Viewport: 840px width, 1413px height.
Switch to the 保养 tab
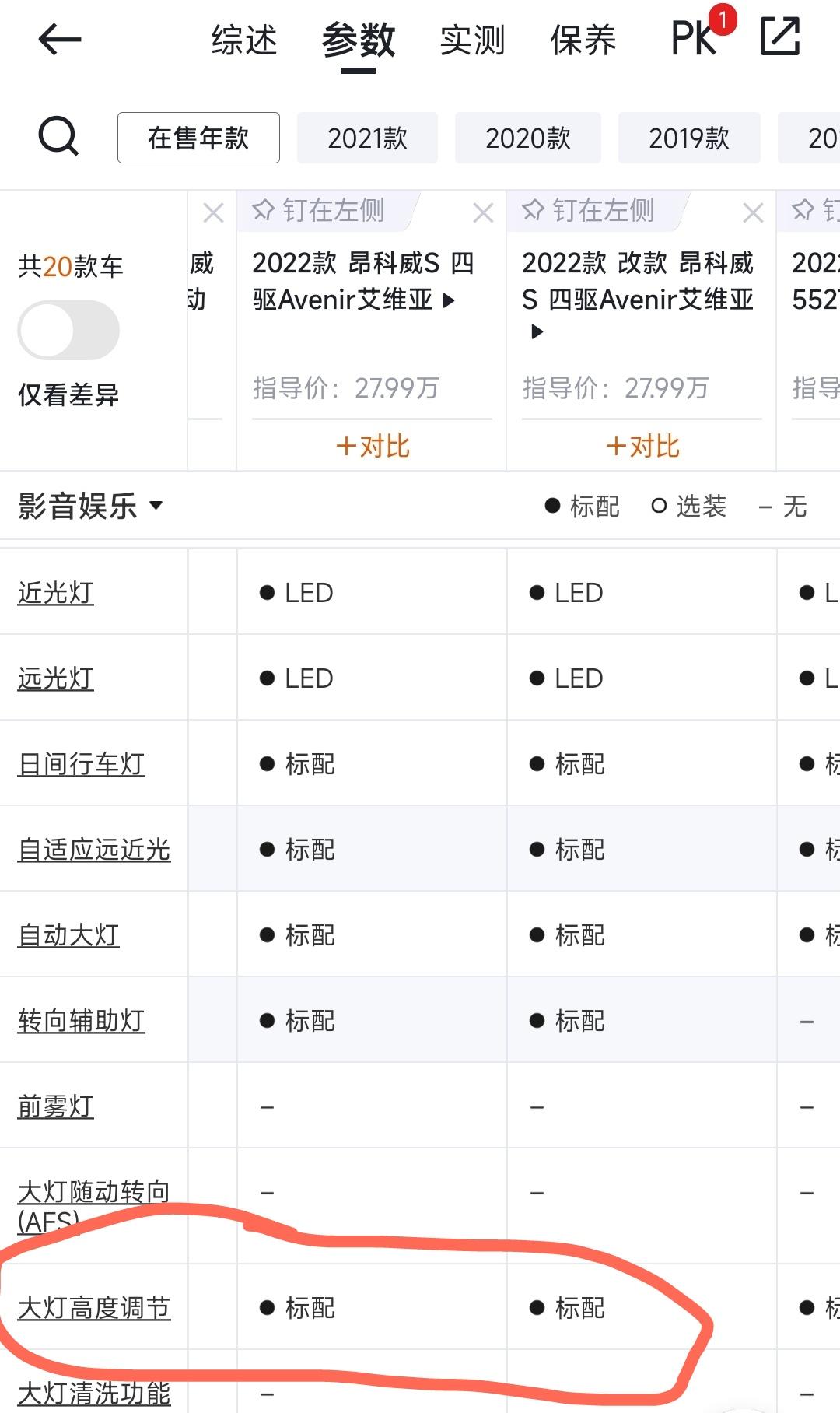583,40
